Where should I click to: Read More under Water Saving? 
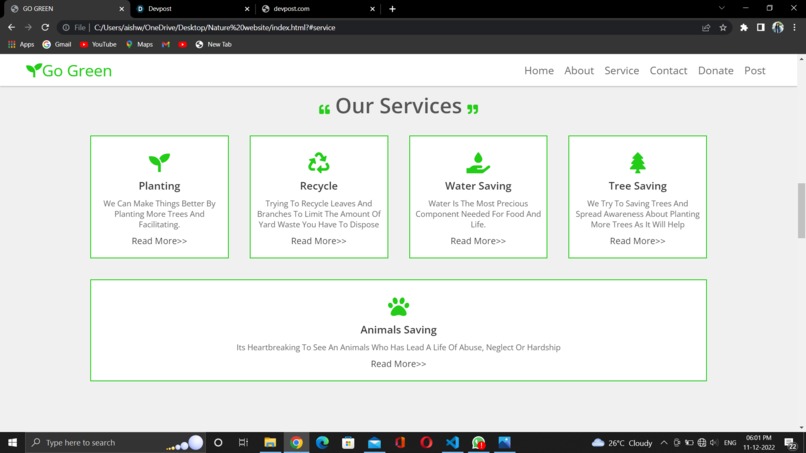478,241
